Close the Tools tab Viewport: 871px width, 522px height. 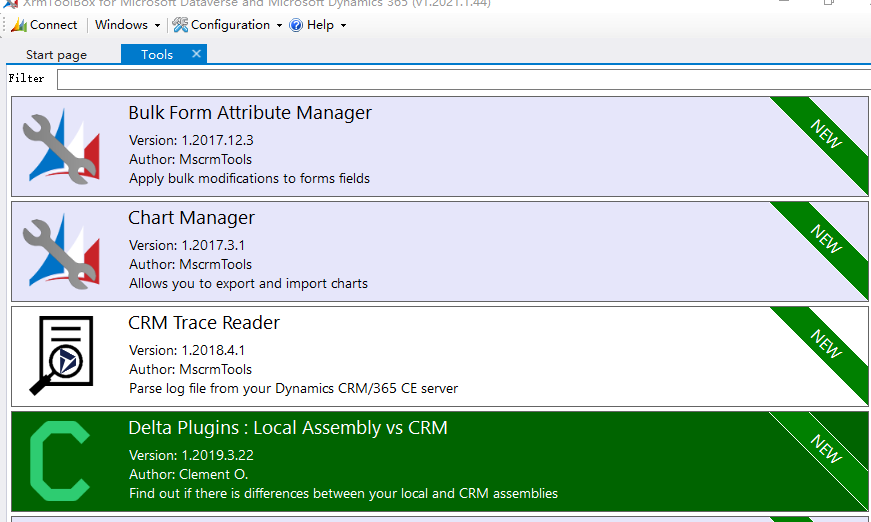(196, 54)
